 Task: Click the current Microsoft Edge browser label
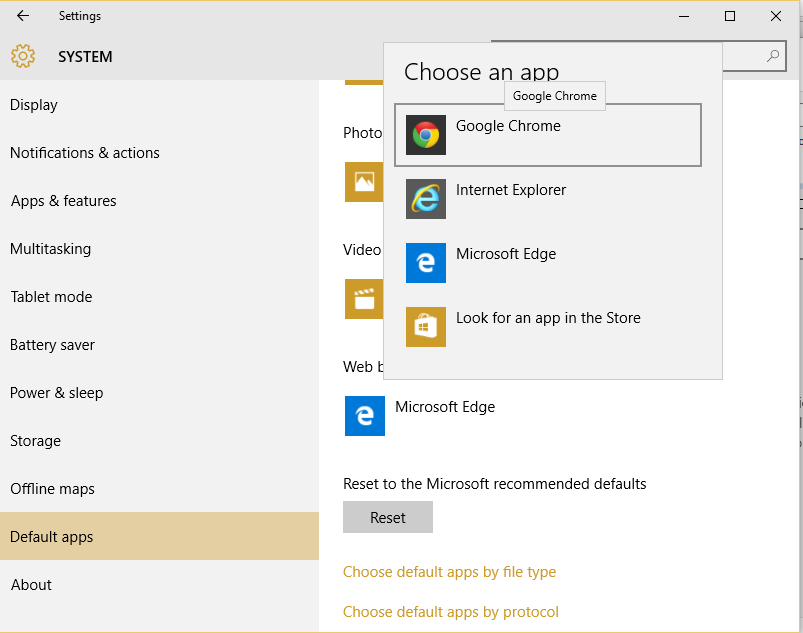click(445, 407)
